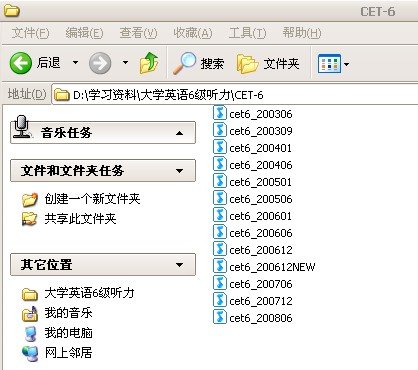Open the 帮助(H) menu
This screenshot has width=418, height=370.
302,33
